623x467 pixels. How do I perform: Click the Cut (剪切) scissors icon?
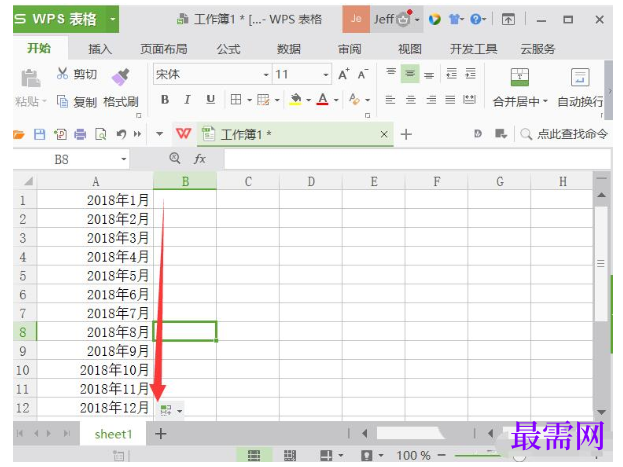(x=62, y=74)
